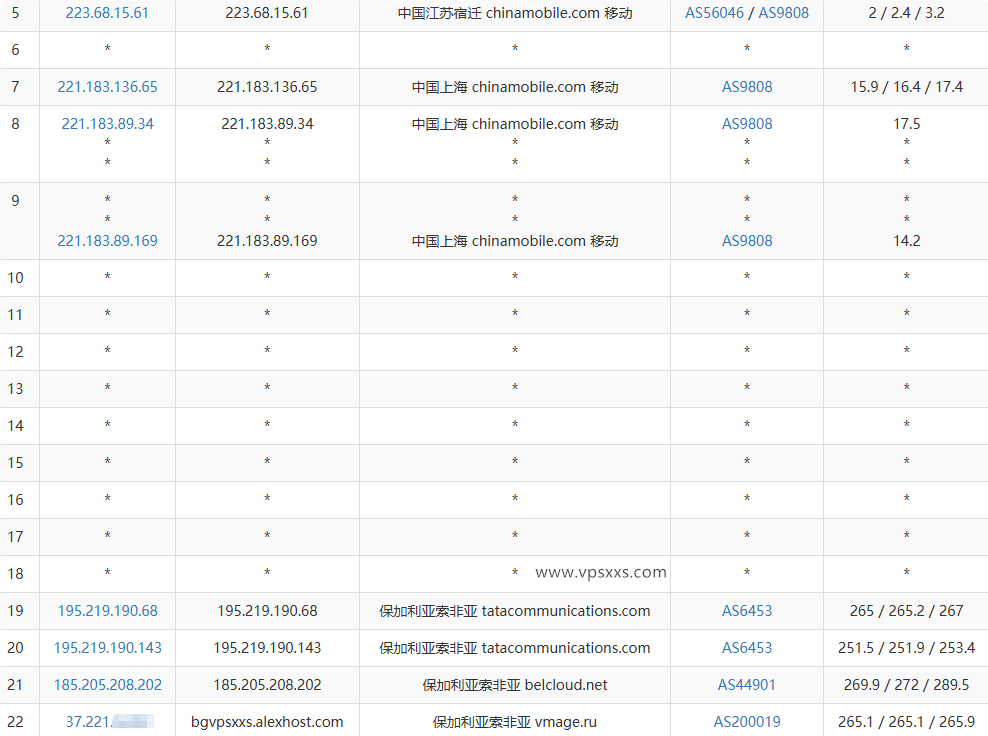
Task: Click AS56046 link in hop 5
Action: [x=715, y=13]
